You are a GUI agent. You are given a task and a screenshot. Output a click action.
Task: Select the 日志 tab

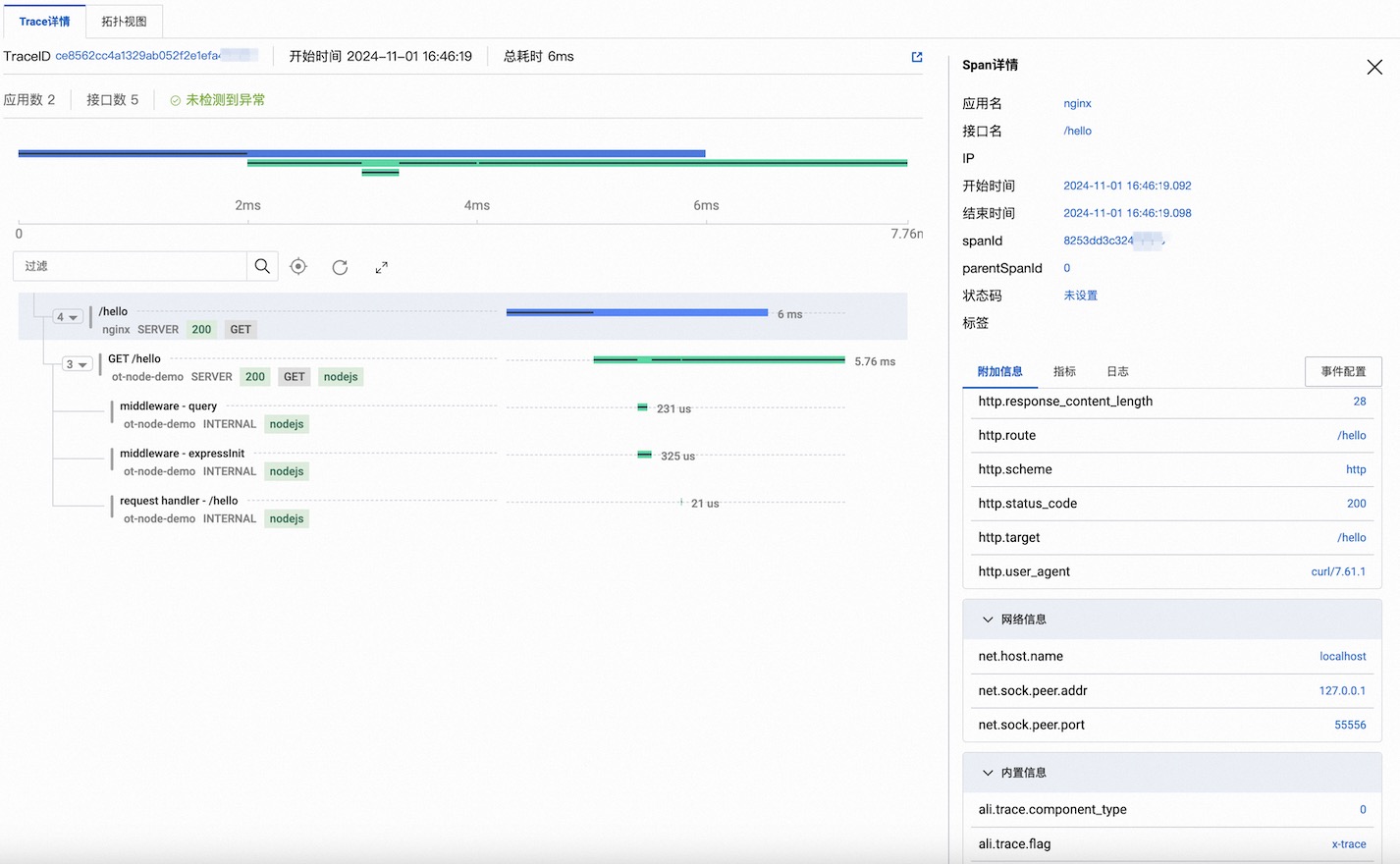pos(1117,371)
